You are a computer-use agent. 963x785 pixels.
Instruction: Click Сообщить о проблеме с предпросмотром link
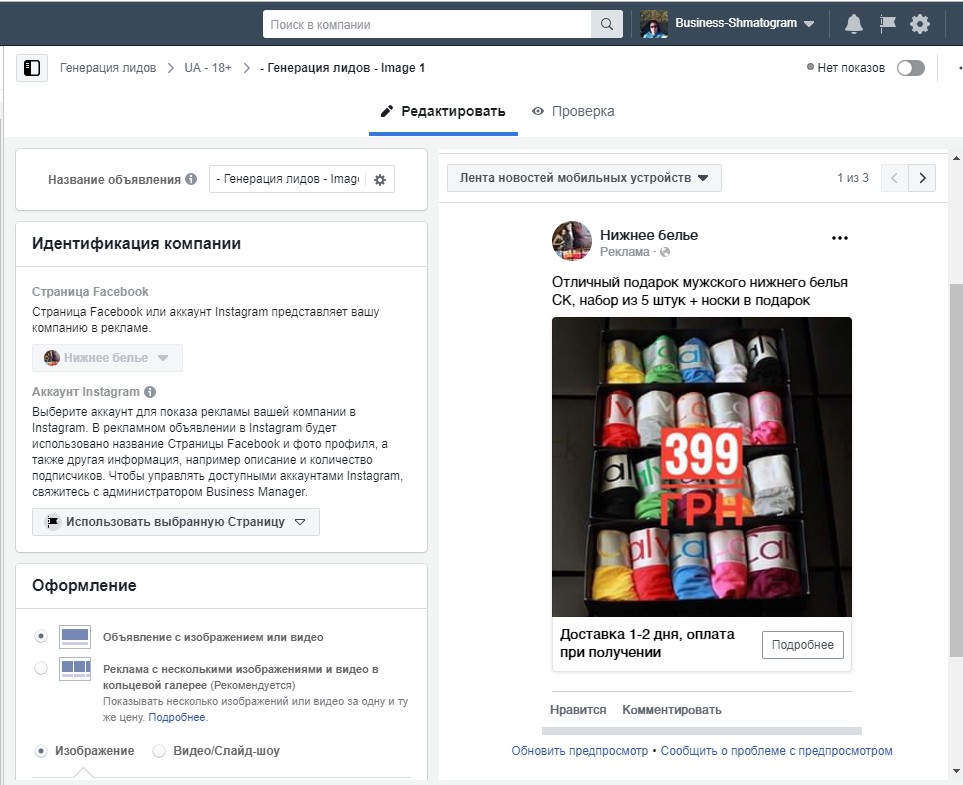pos(776,751)
